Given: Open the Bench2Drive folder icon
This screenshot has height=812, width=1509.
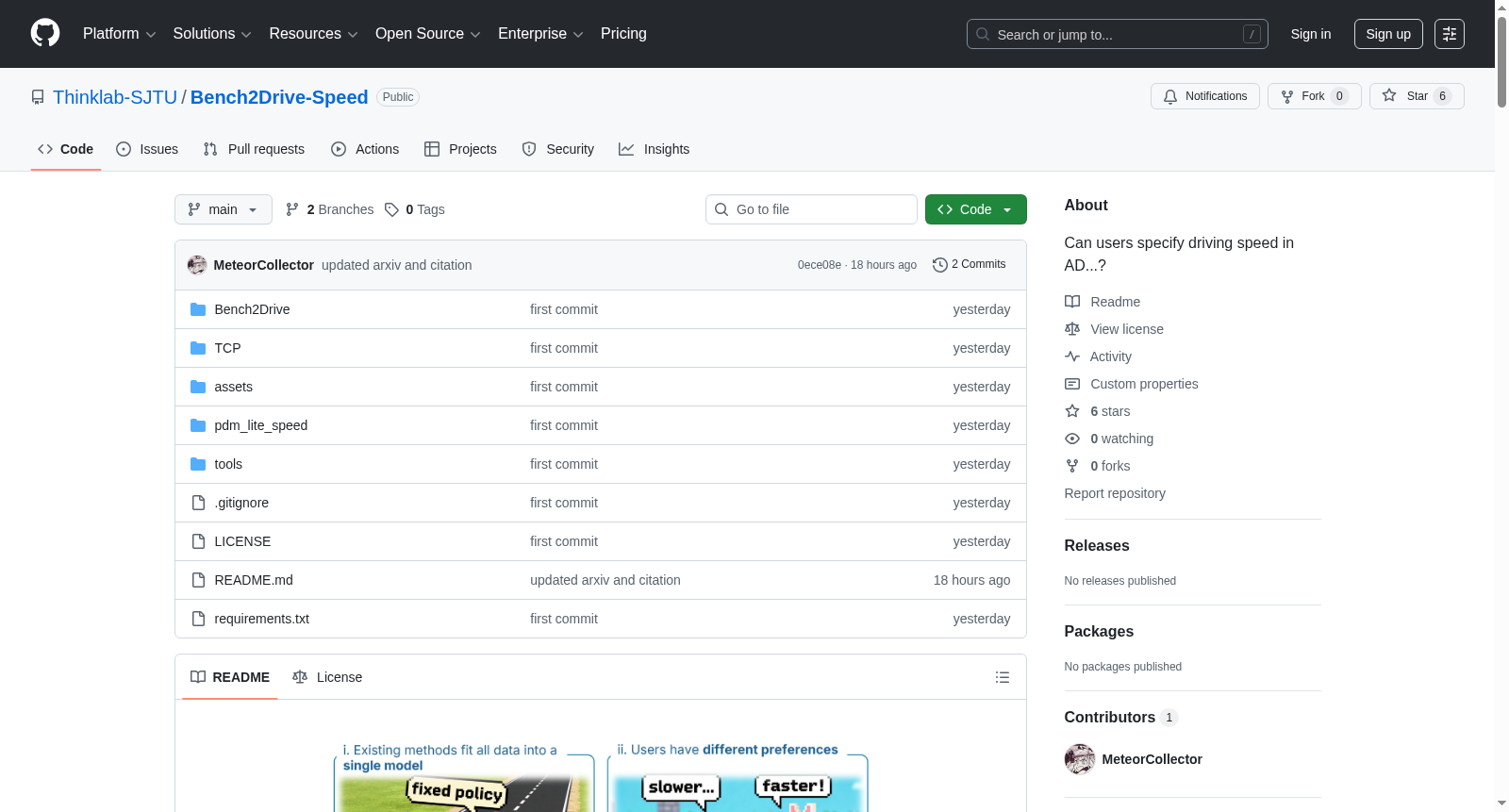Looking at the screenshot, I should point(198,309).
